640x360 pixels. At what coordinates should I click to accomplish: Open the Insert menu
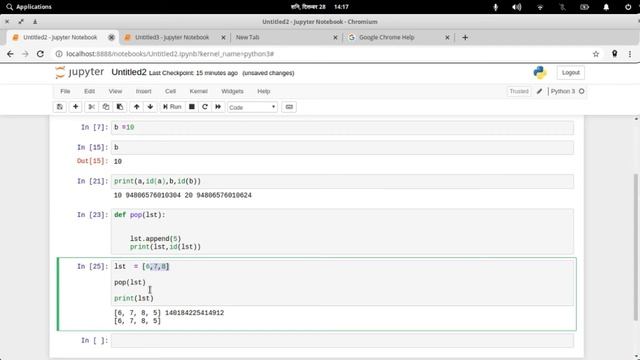coord(143,91)
